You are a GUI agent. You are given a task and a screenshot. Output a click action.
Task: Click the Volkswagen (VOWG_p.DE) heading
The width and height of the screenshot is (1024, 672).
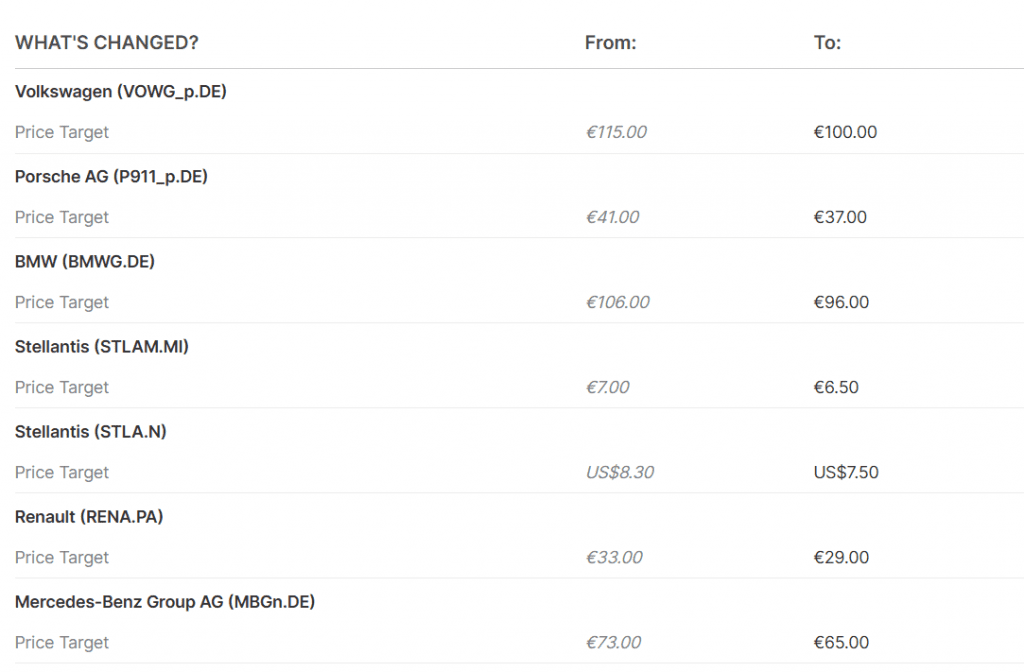coord(121,92)
